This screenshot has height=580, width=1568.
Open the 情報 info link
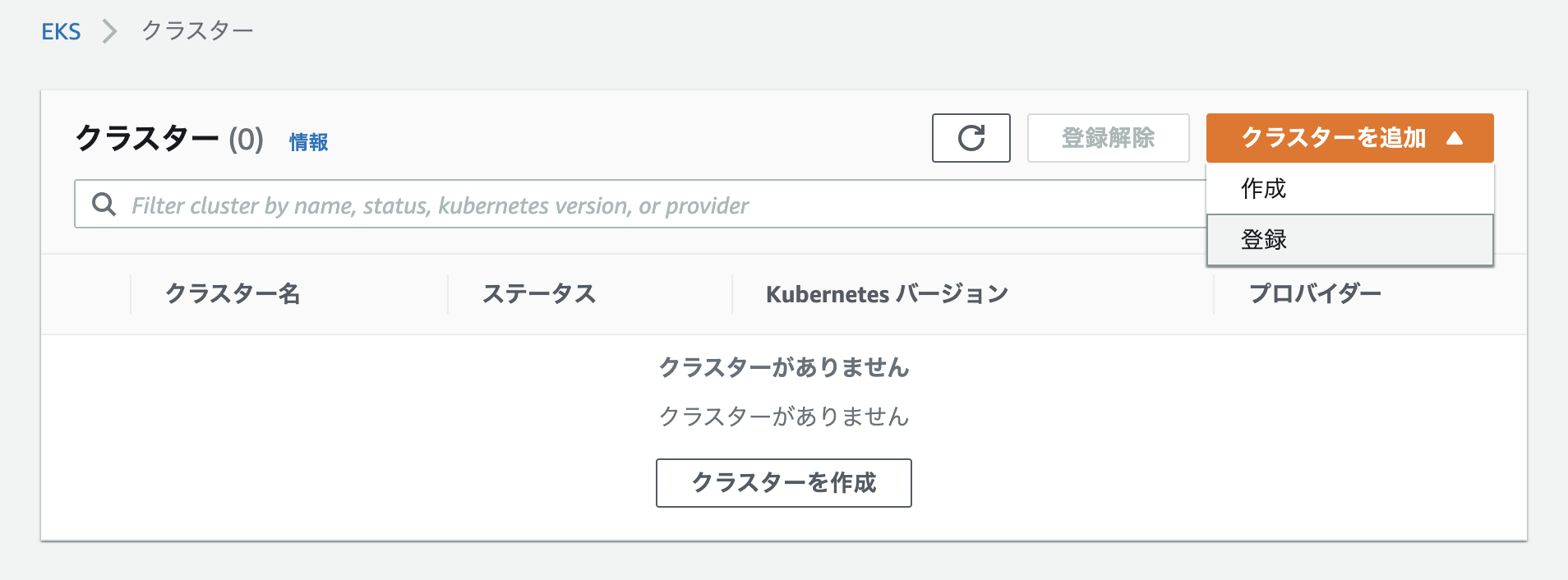tap(308, 142)
